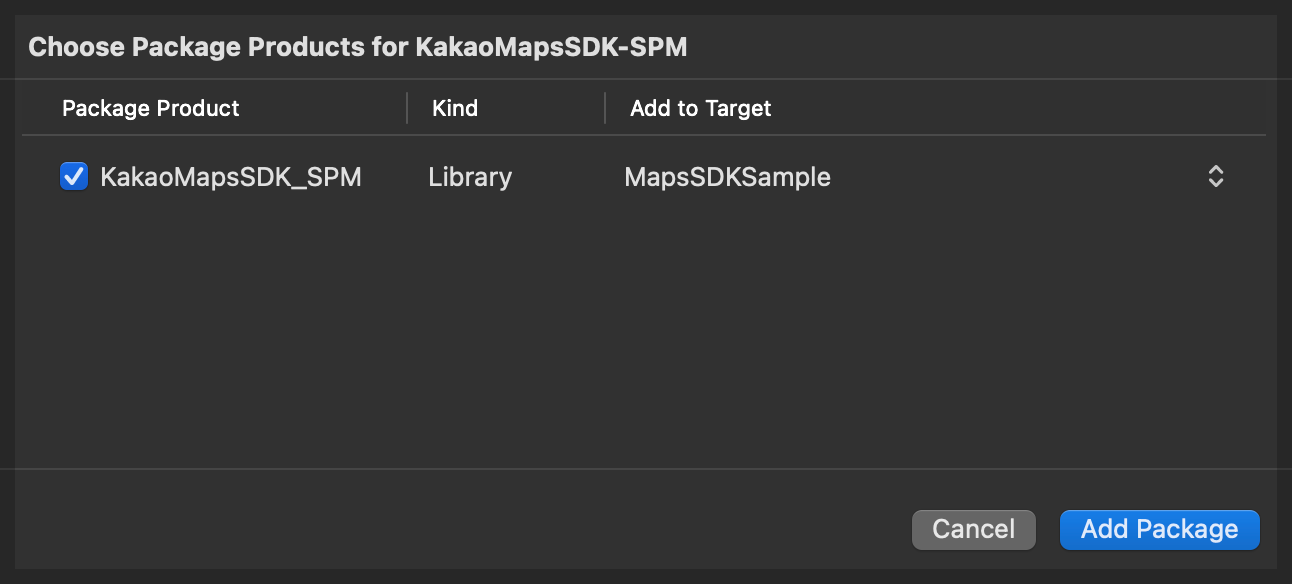
Task: Cancel the package product dialog
Action: 973,529
